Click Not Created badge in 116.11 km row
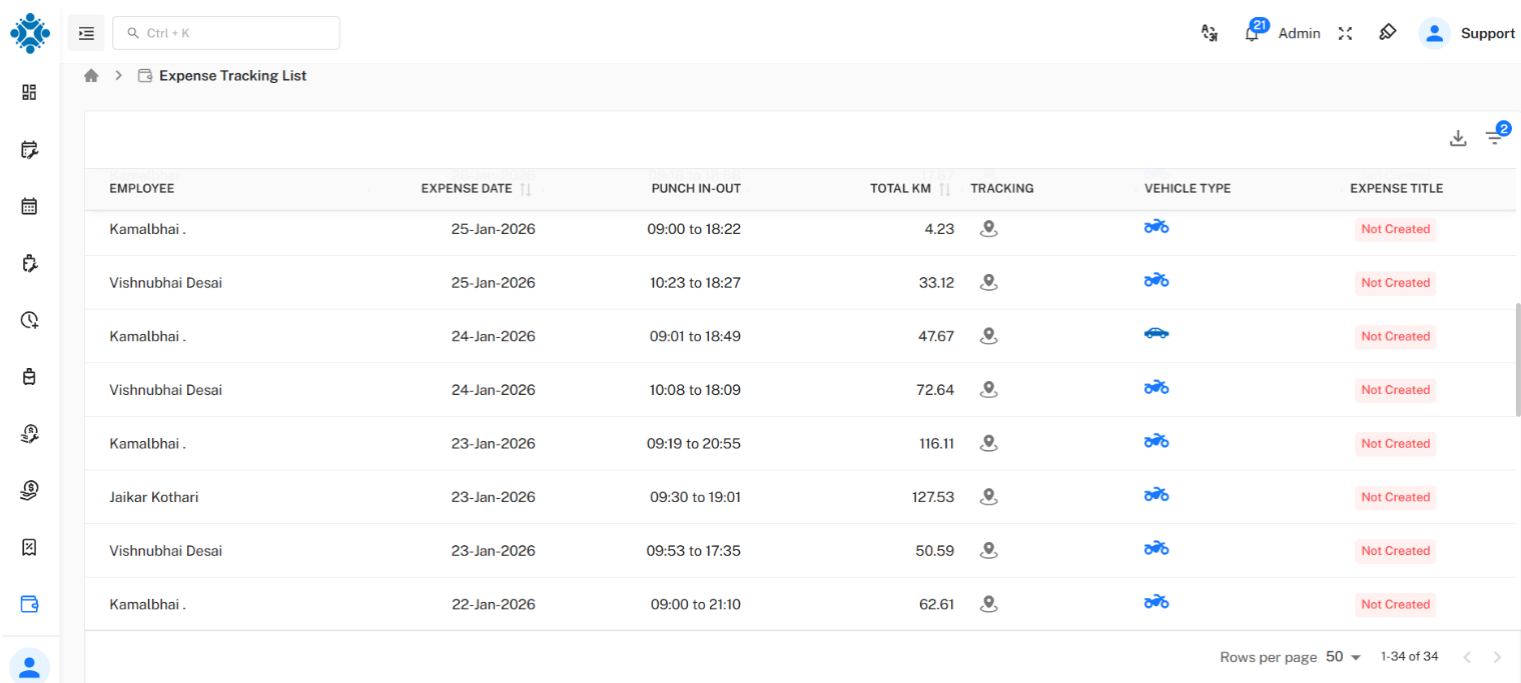Screen dimensions: 1521x683 [x=1395, y=443]
